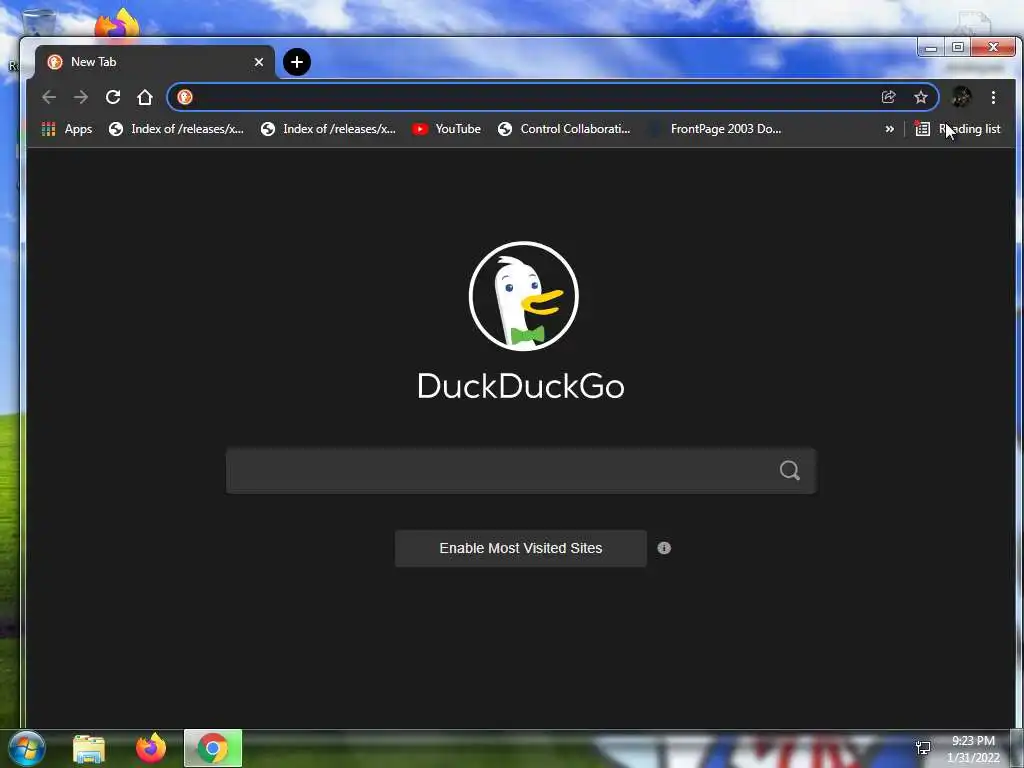Launch Firefox from the taskbar
Image resolution: width=1024 pixels, height=768 pixels.
click(151, 748)
